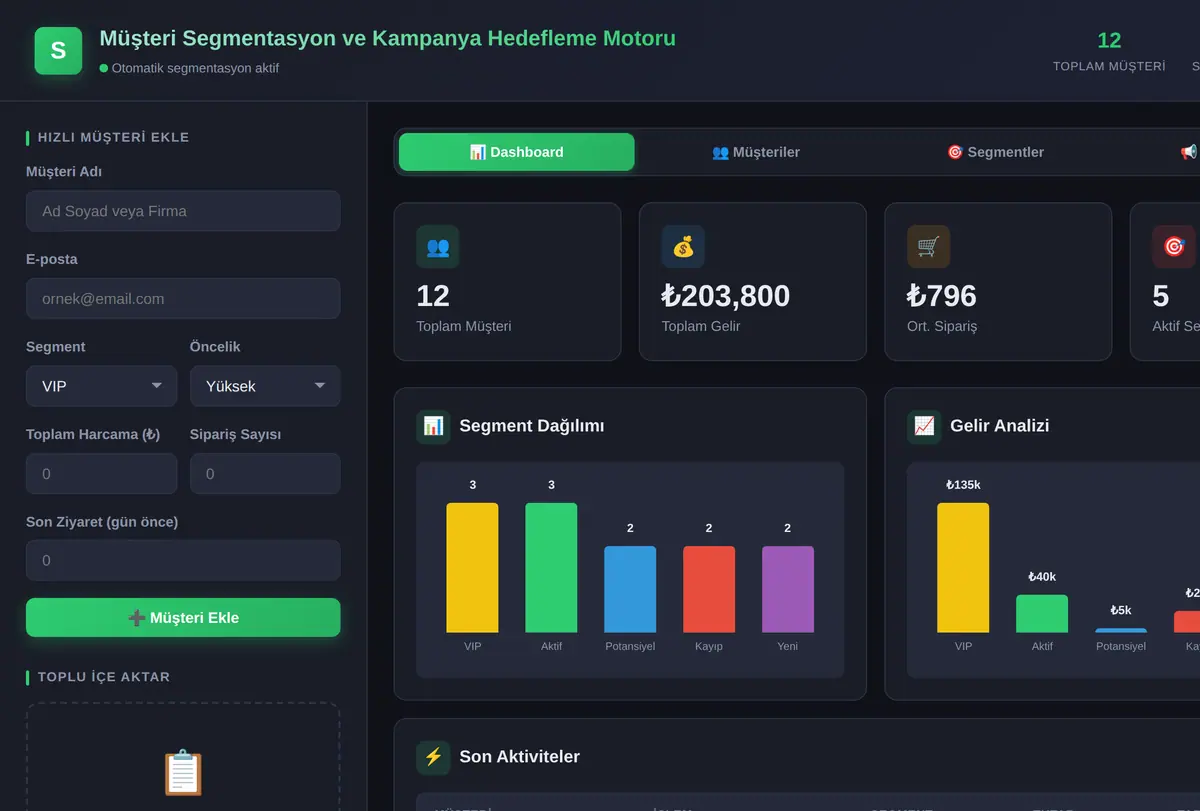Viewport: 1200px width, 811px height.
Task: Click the green Aktif bar in Gelir Analizi
Action: pyautogui.click(x=1042, y=614)
